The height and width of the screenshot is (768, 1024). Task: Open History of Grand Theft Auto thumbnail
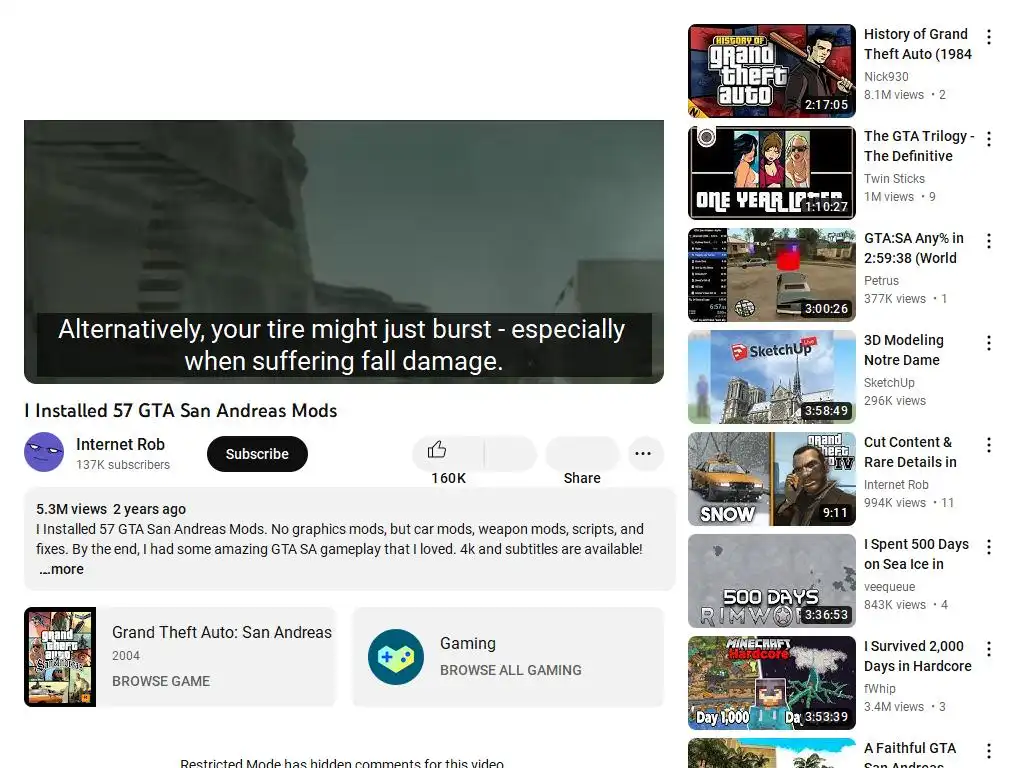pos(772,71)
